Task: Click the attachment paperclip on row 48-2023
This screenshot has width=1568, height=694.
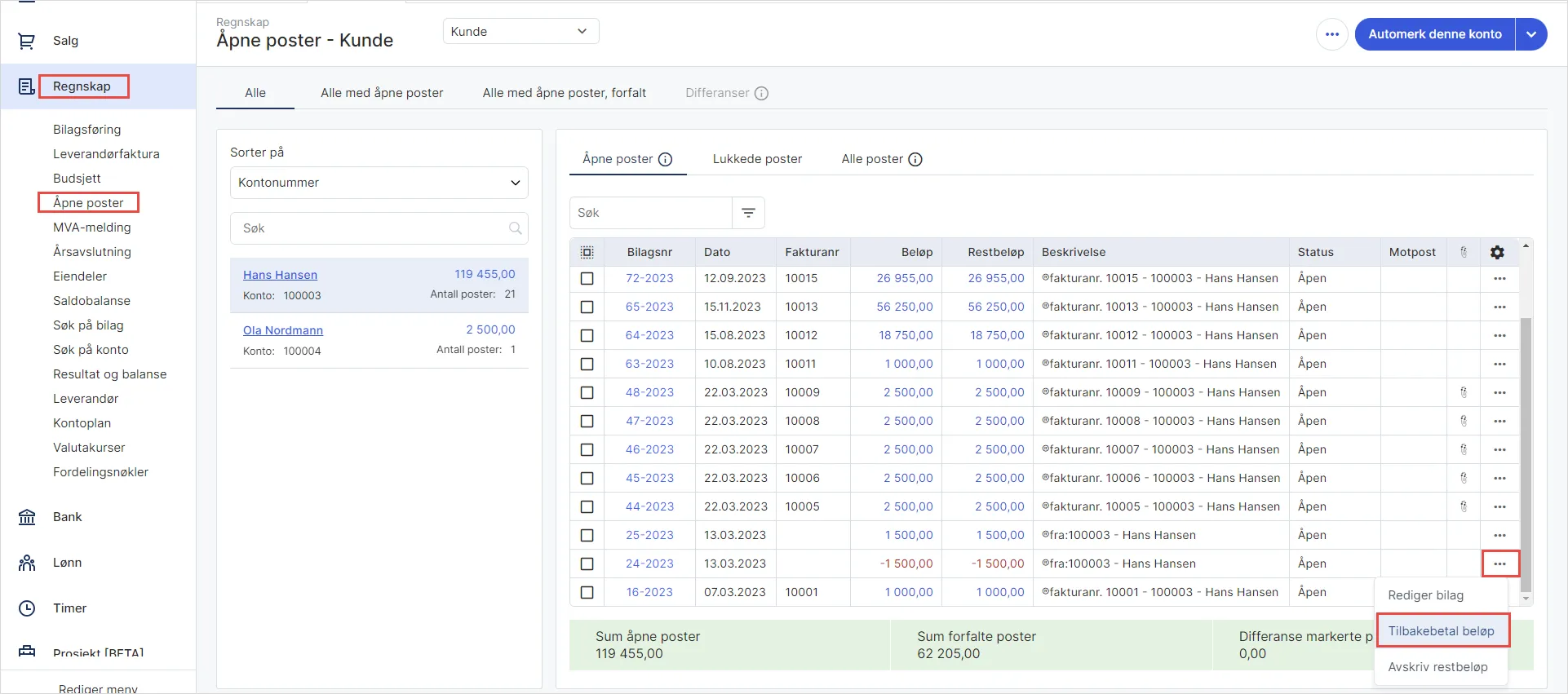Action: tap(1464, 392)
